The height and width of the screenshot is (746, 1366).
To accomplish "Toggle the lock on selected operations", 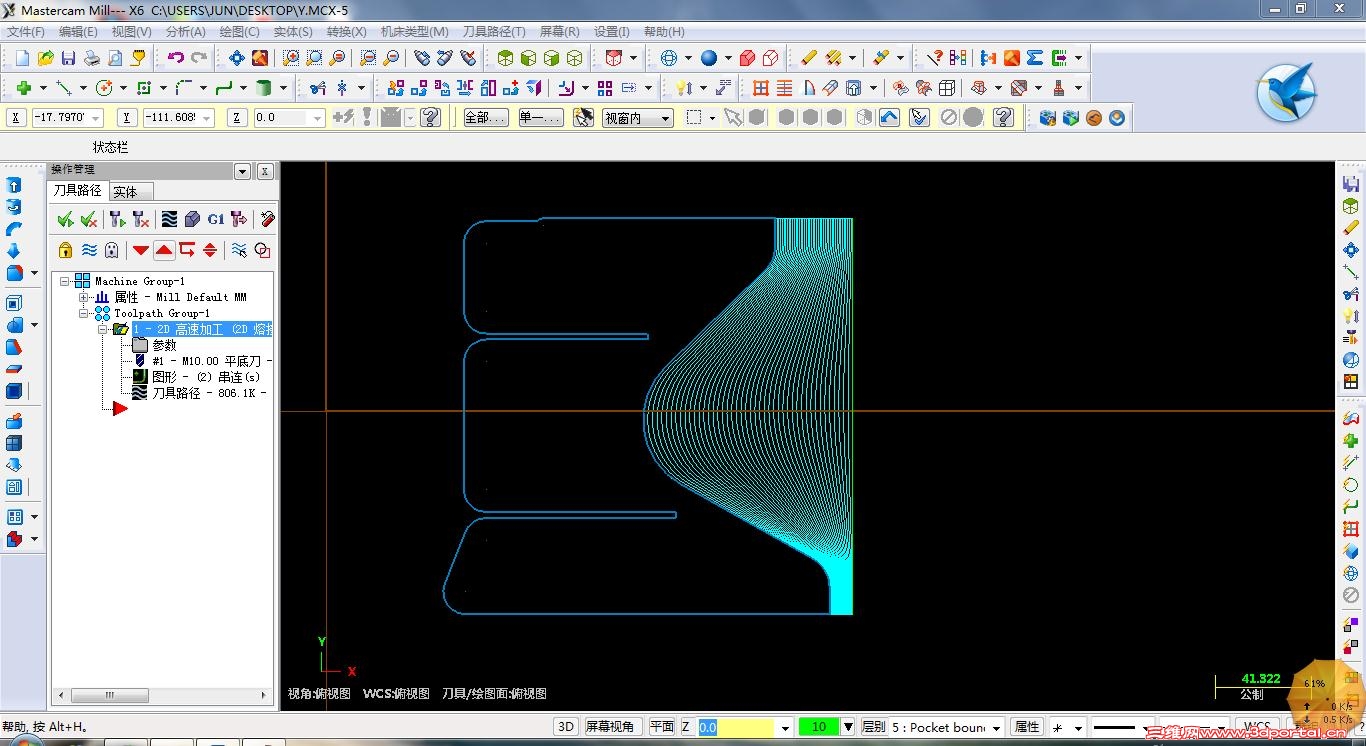I will (x=65, y=250).
